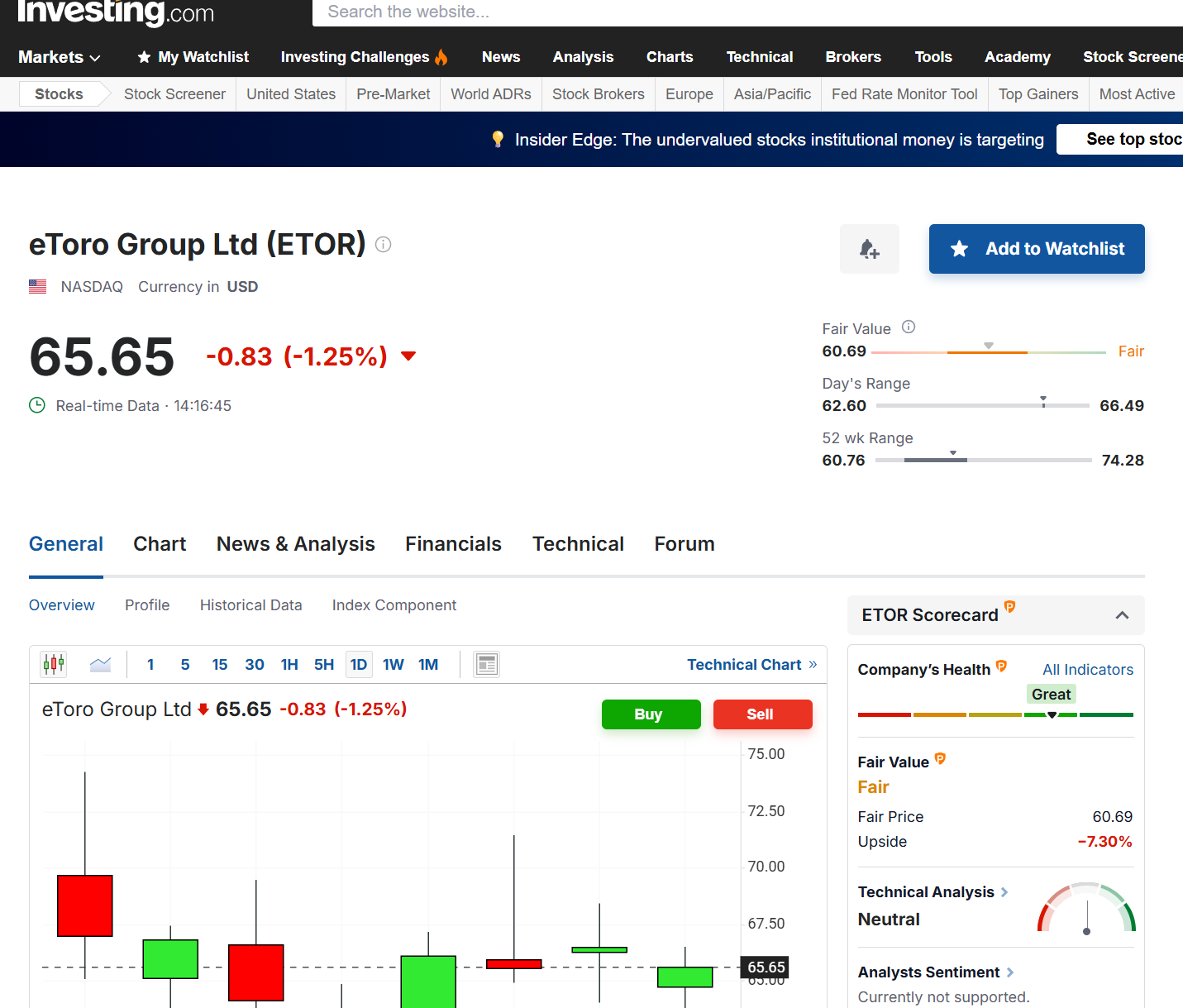Viewport: 1183px width, 1008px height.
Task: Click Pro badge beside Company's Health
Action: (1001, 666)
